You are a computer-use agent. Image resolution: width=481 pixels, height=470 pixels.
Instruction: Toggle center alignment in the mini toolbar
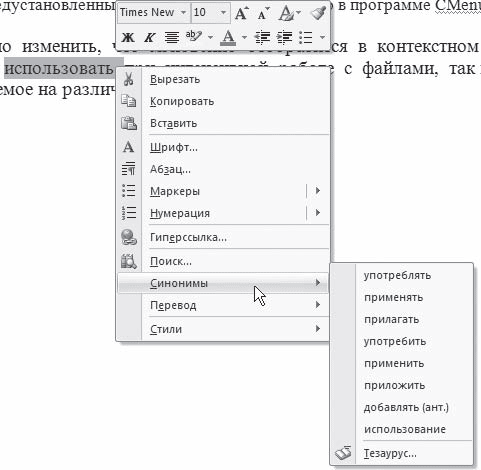coord(172,37)
